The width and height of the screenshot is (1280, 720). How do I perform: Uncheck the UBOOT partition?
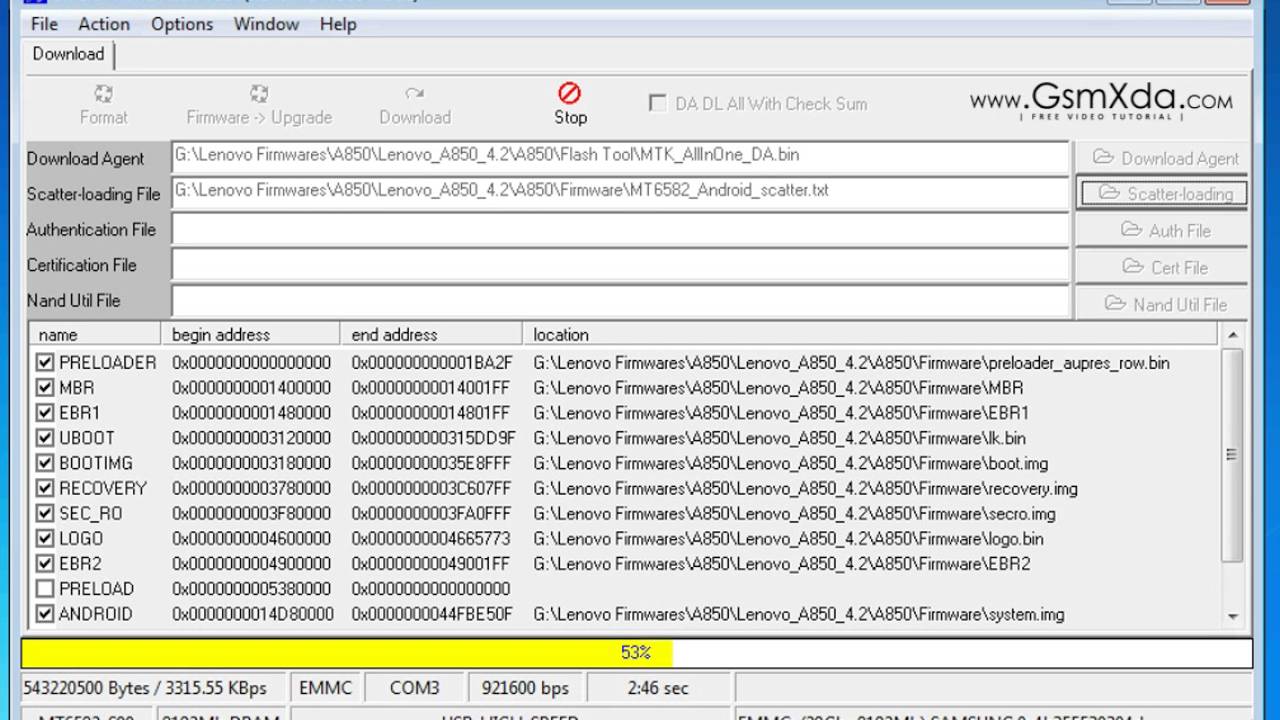(44, 437)
